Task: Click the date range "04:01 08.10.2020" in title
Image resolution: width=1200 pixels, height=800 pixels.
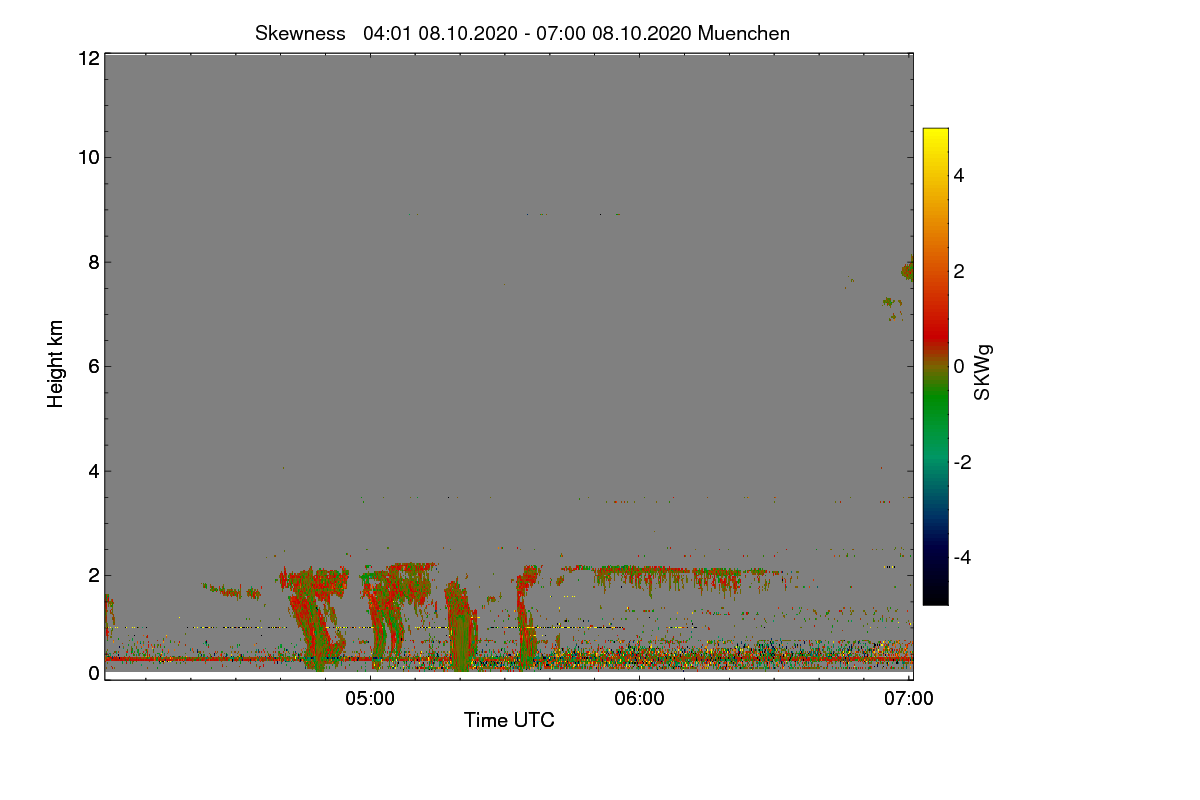Action: pyautogui.click(x=441, y=33)
